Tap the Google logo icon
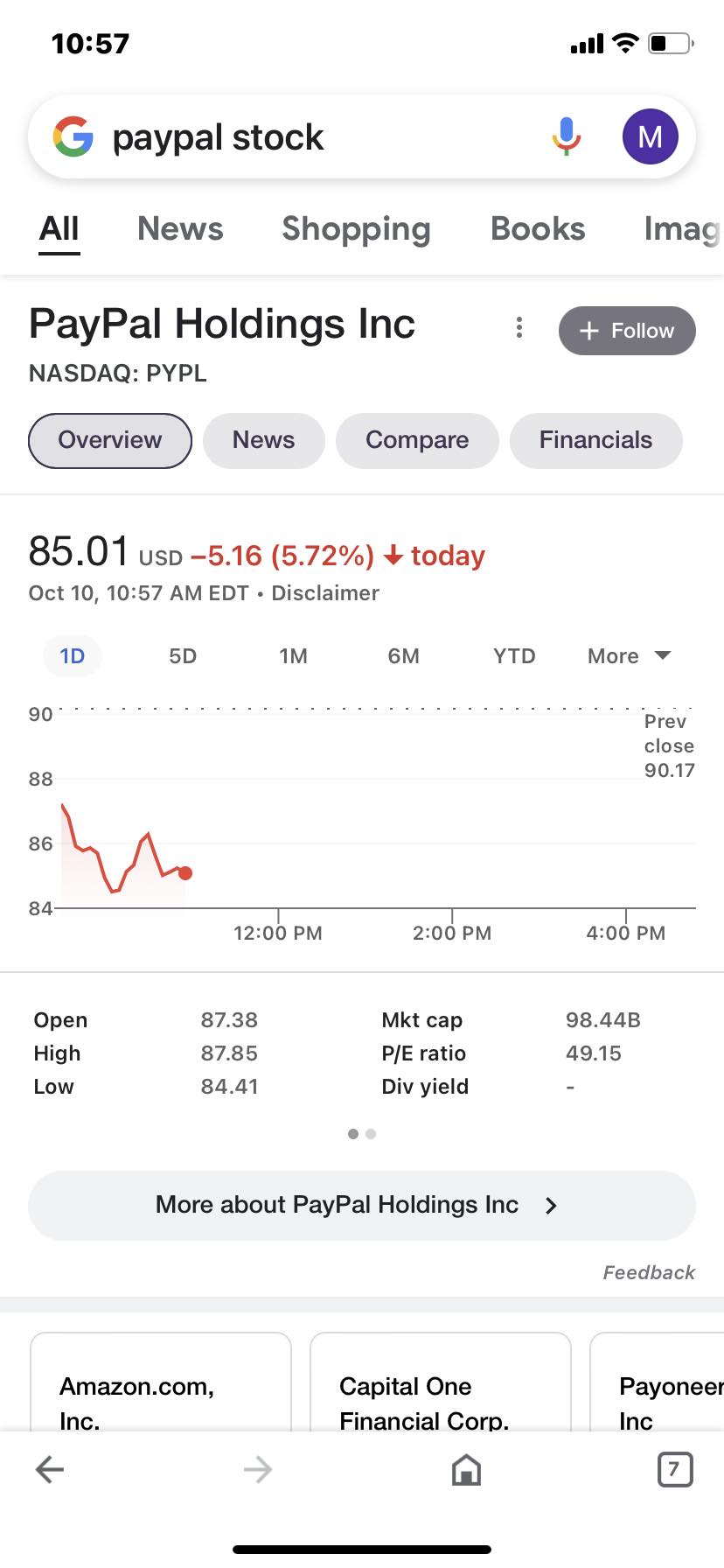Screen dimensions: 724x1568 [73, 136]
